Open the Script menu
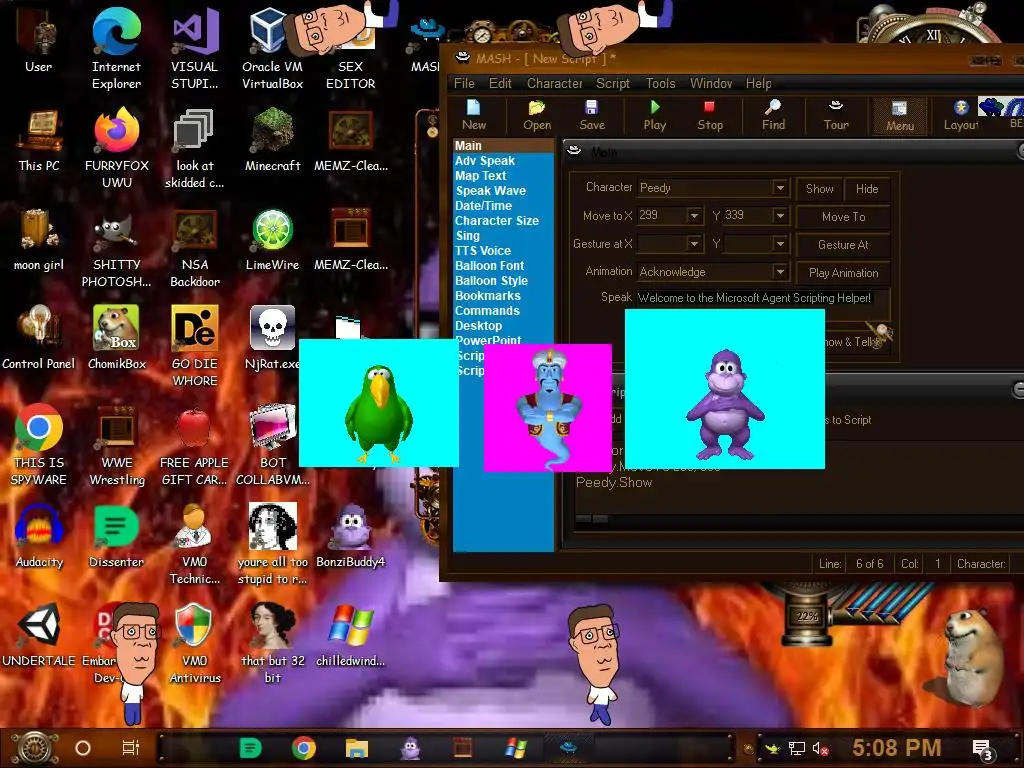 [613, 84]
